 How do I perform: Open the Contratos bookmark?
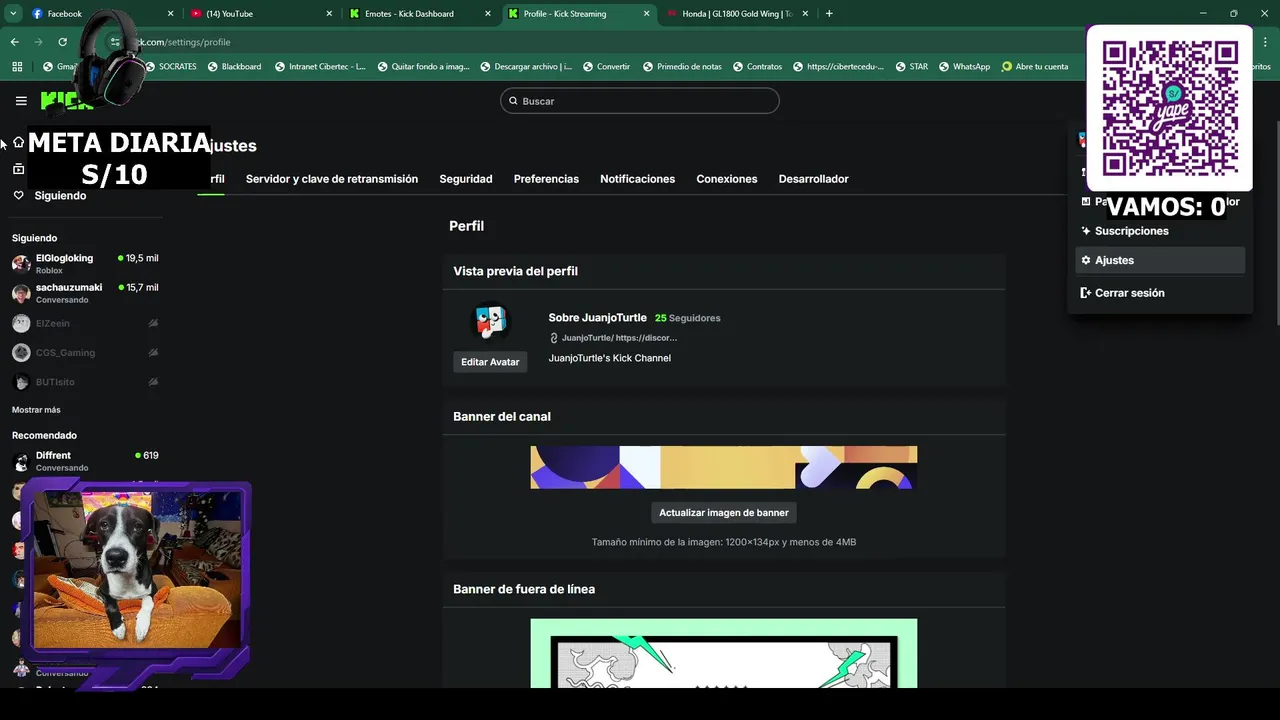757,66
